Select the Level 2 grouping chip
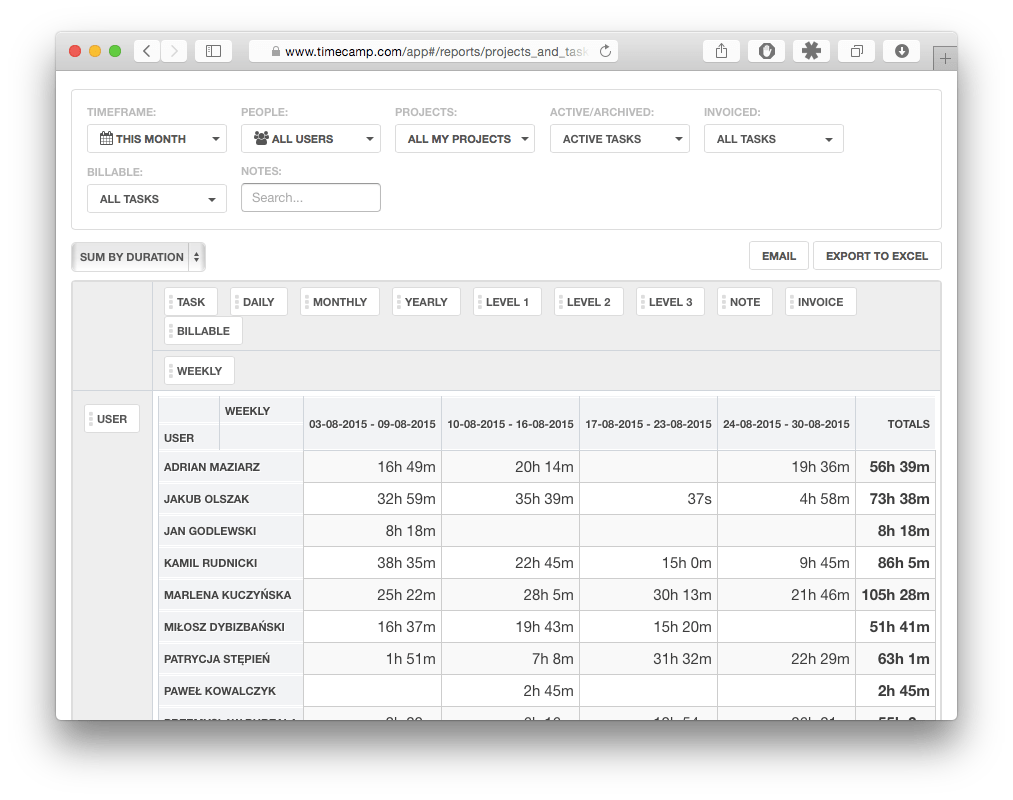Image resolution: width=1013 pixels, height=800 pixels. [x=589, y=302]
